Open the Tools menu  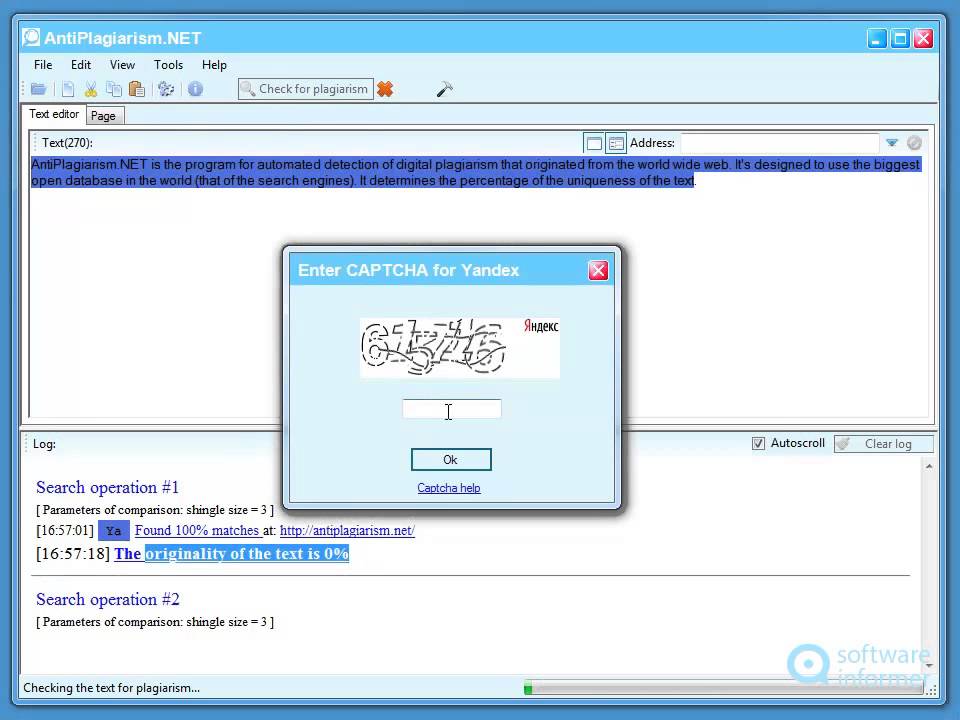168,65
